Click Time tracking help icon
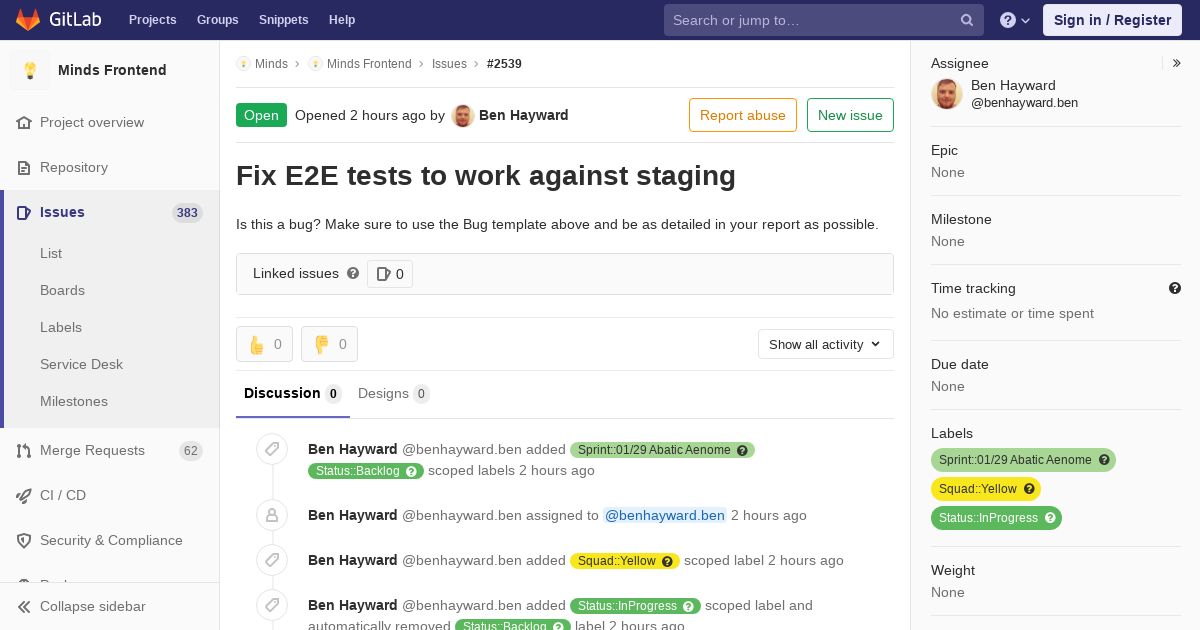1200x630 pixels. [1175, 288]
